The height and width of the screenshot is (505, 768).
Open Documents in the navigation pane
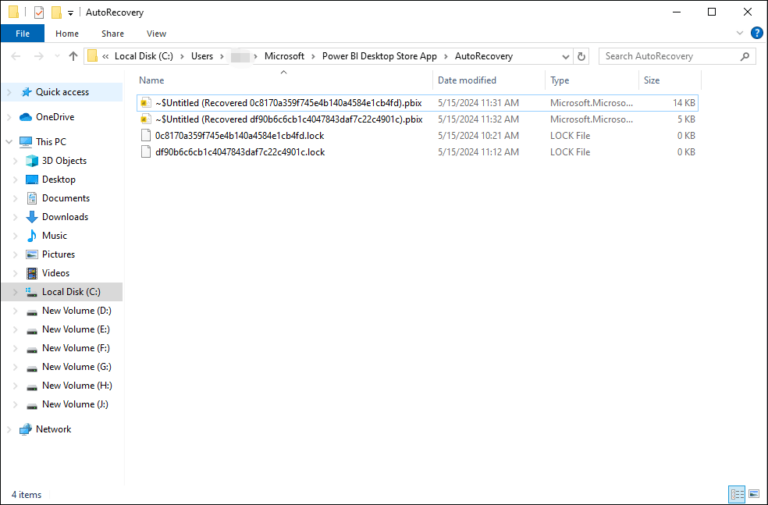(x=66, y=198)
